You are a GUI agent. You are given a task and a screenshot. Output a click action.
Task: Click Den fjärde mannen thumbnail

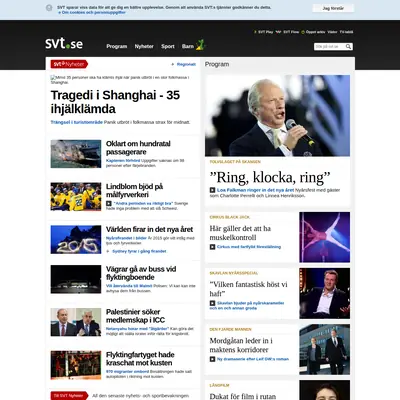click(325, 349)
